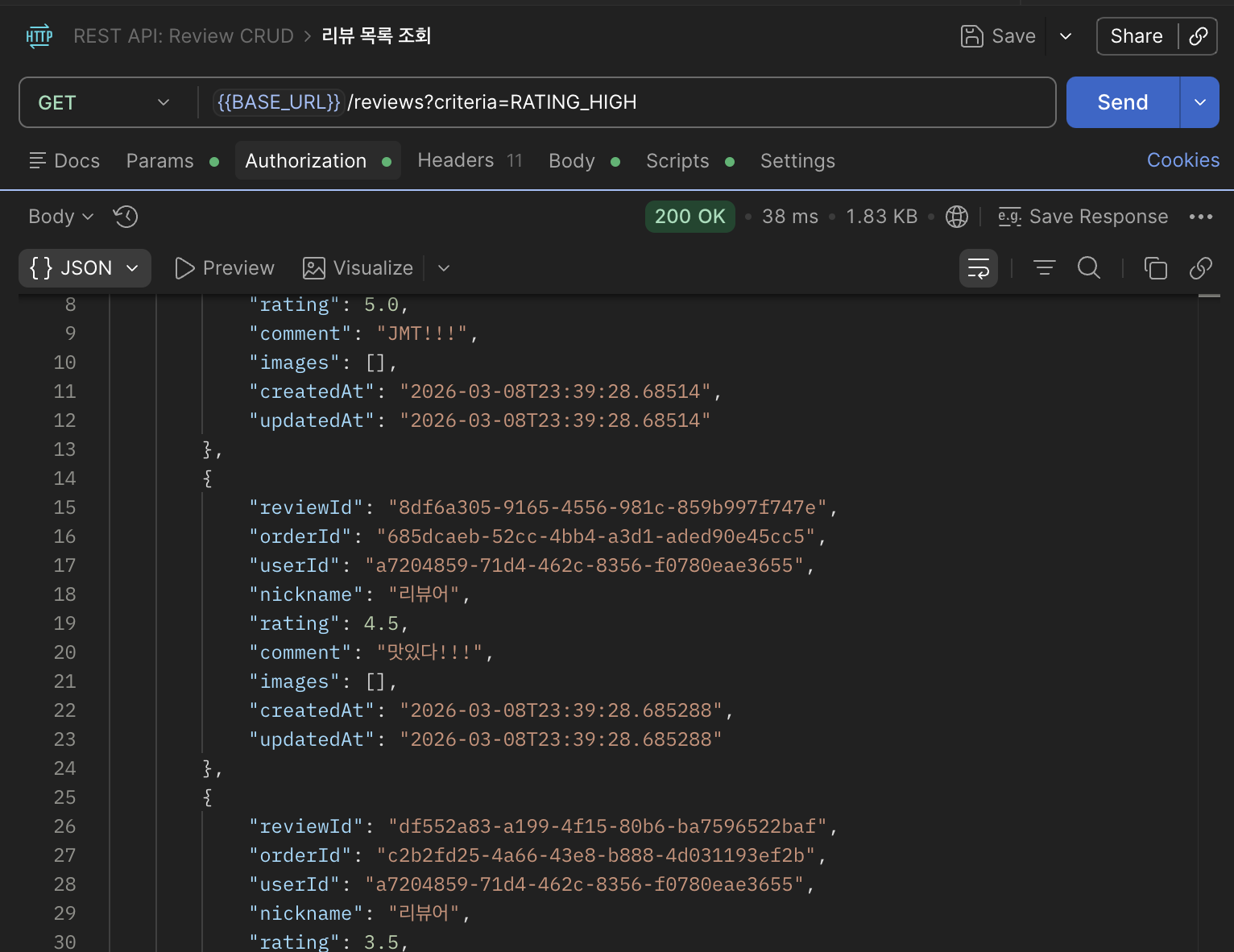Click createdAt value on line 22
Image resolution: width=1234 pixels, height=952 pixels.
(561, 710)
